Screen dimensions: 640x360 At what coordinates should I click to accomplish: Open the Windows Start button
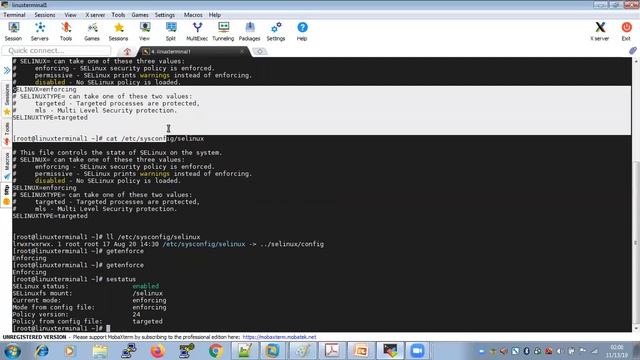[12, 351]
